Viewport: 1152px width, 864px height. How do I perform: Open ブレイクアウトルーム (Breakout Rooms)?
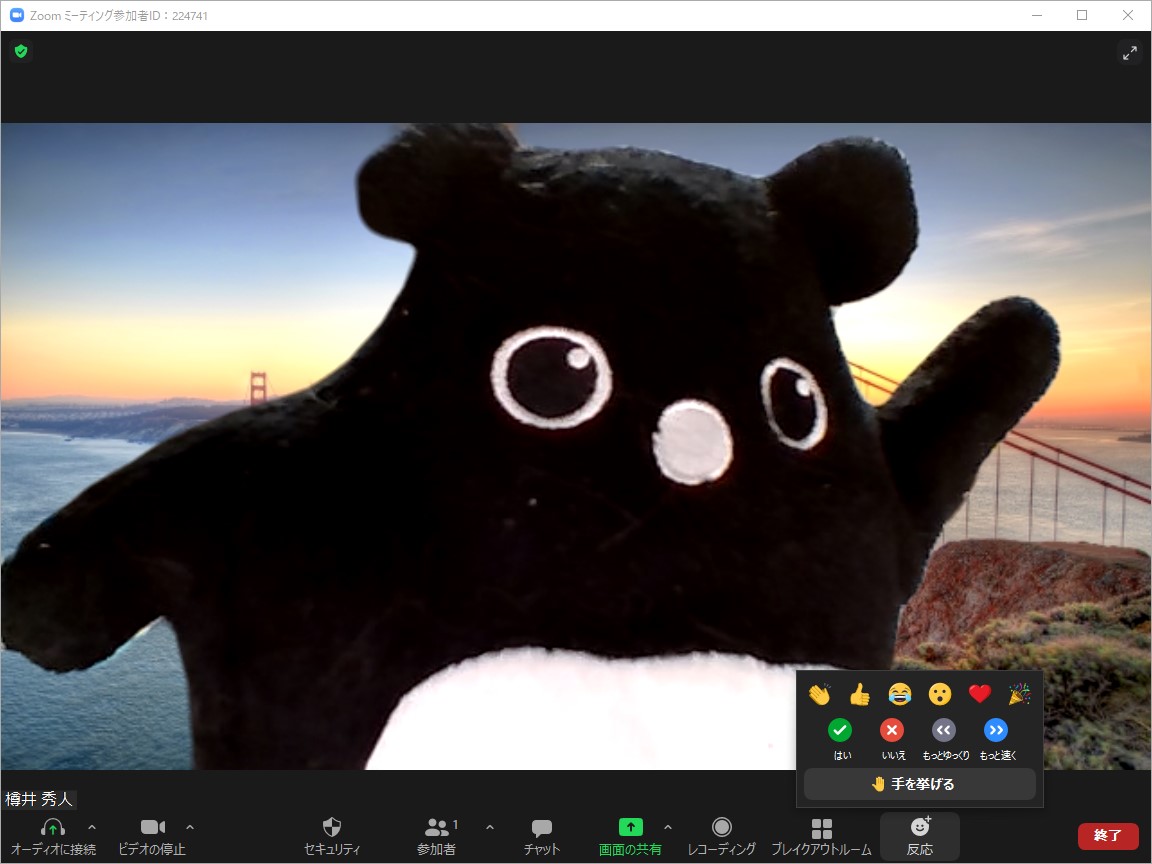pos(822,835)
